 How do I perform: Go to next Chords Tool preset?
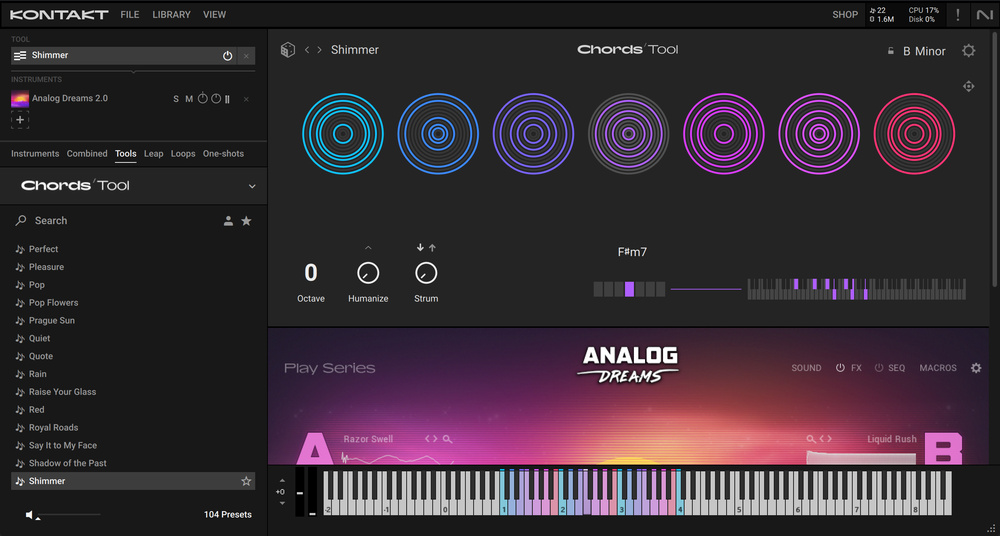point(320,50)
